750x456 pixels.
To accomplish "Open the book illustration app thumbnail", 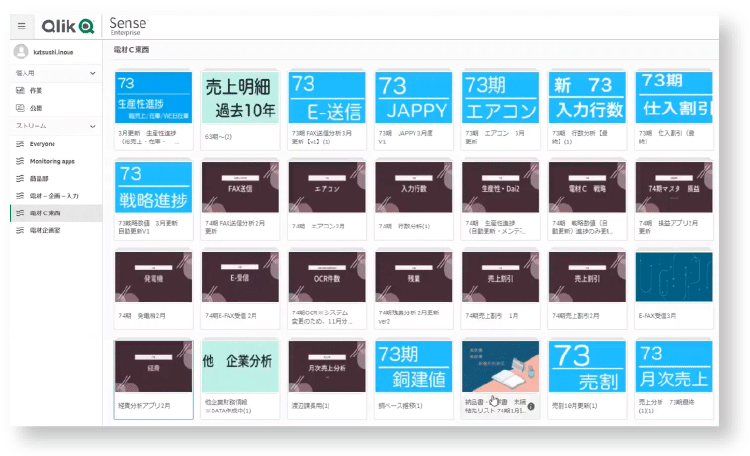I will (x=500, y=367).
